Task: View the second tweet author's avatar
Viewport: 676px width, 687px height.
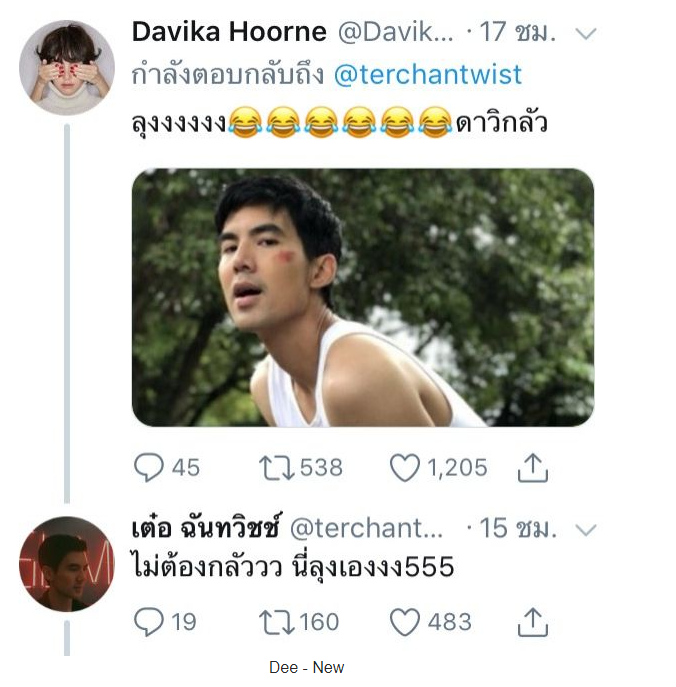Action: [x=67, y=564]
